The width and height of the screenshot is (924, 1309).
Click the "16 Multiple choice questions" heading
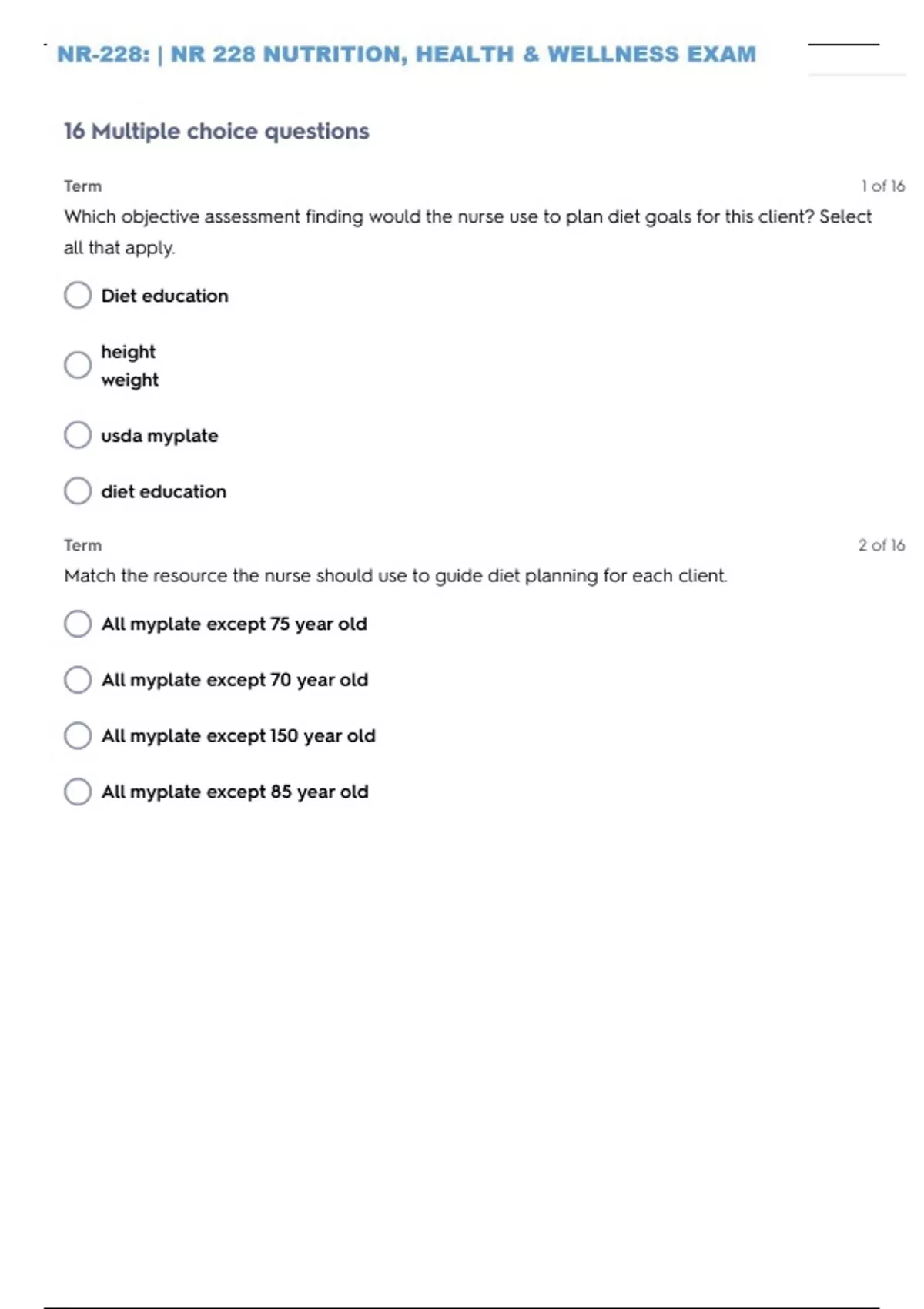click(x=216, y=131)
